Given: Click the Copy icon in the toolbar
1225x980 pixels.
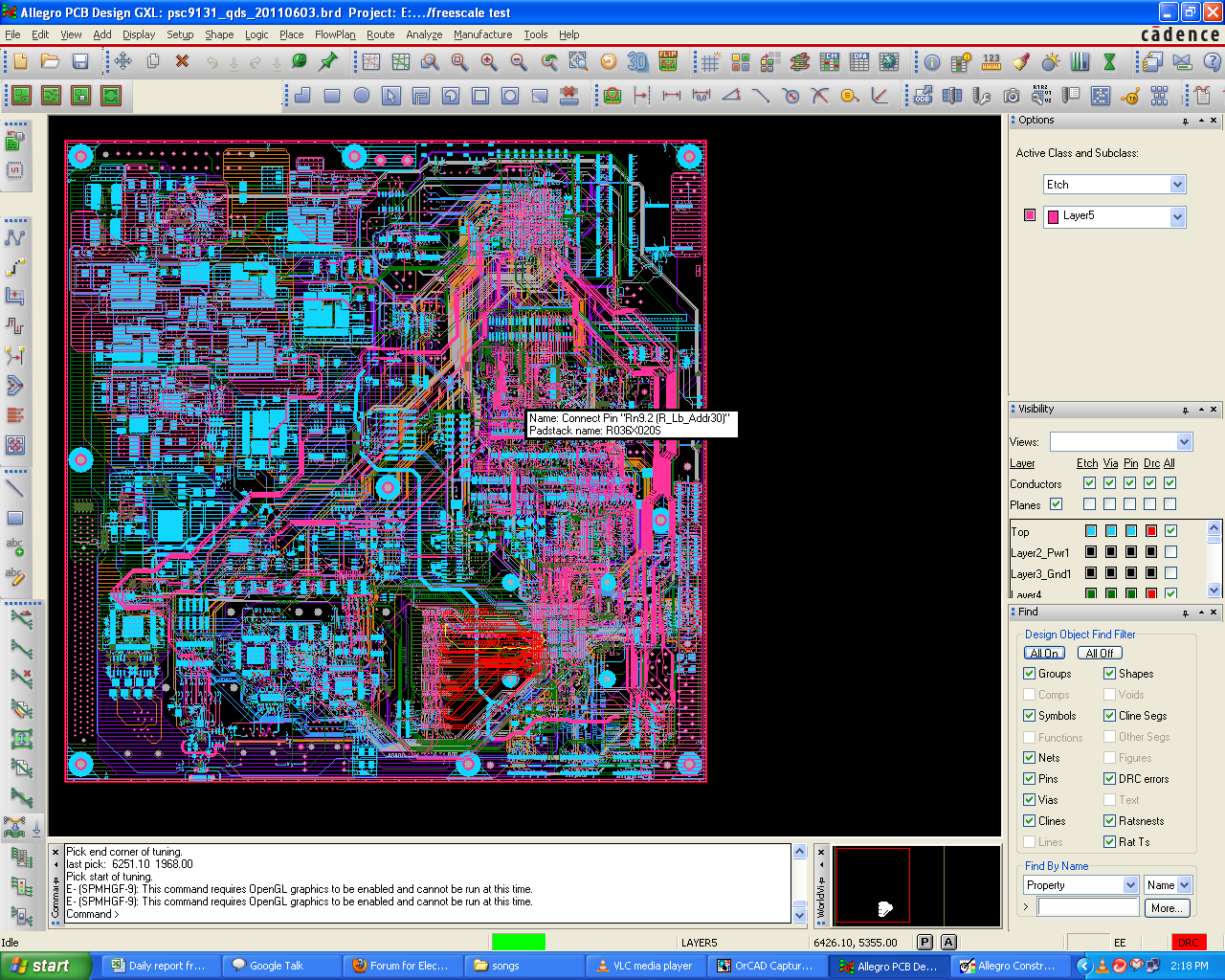Looking at the screenshot, I should [x=153, y=62].
